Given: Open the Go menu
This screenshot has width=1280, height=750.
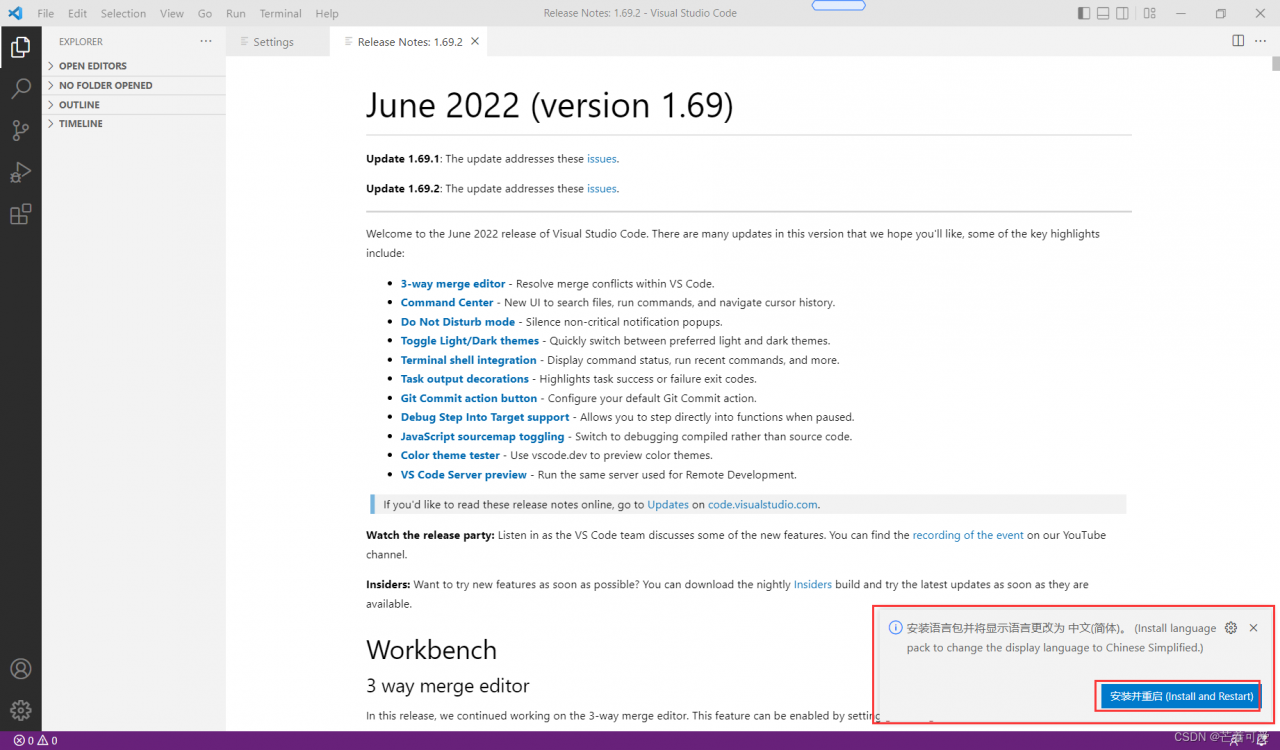Looking at the screenshot, I should [205, 14].
